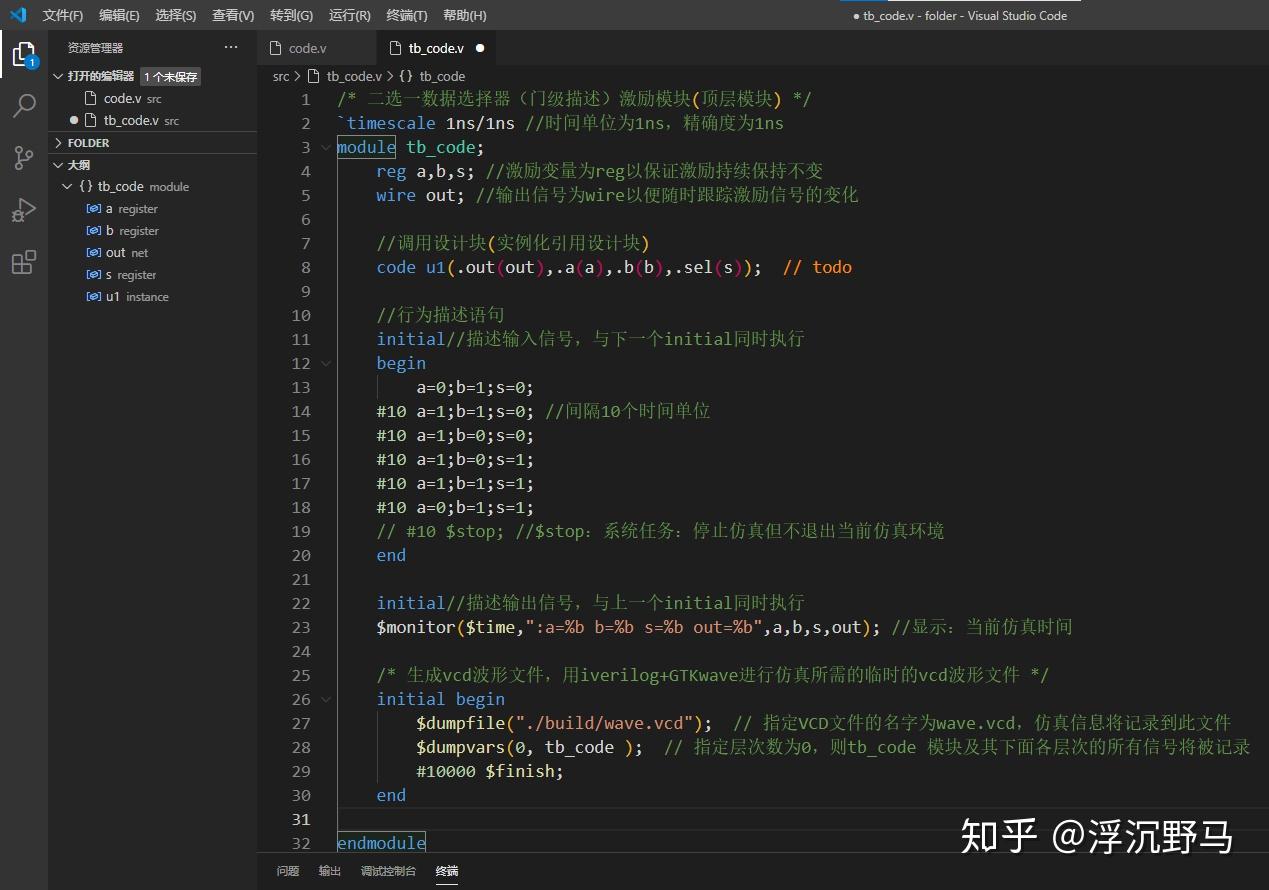This screenshot has height=890, width=1269.
Task: Fold the begin block at line 12
Action: coord(326,364)
